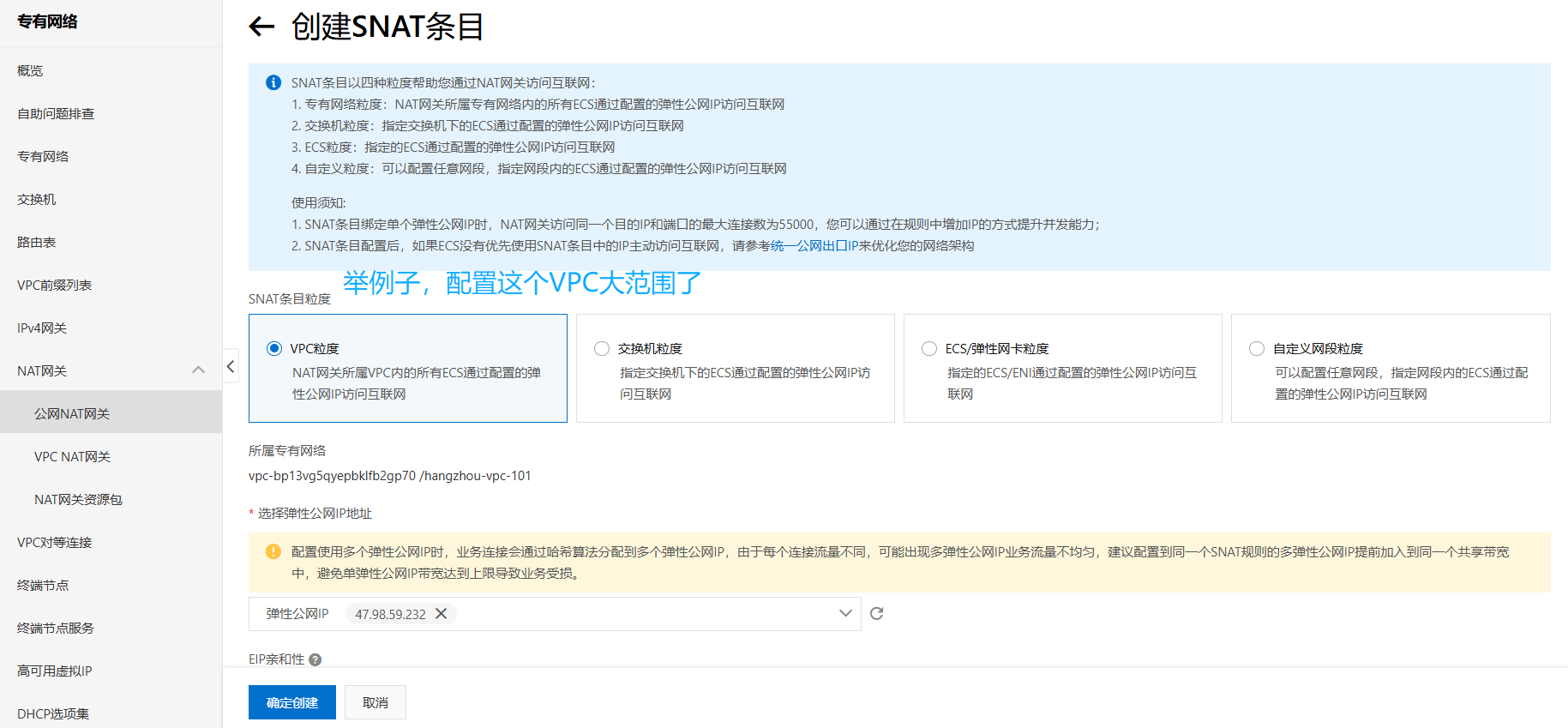This screenshot has width=1568, height=728.
Task: Click the orange warning icon in the EIP tip
Action: (x=273, y=551)
